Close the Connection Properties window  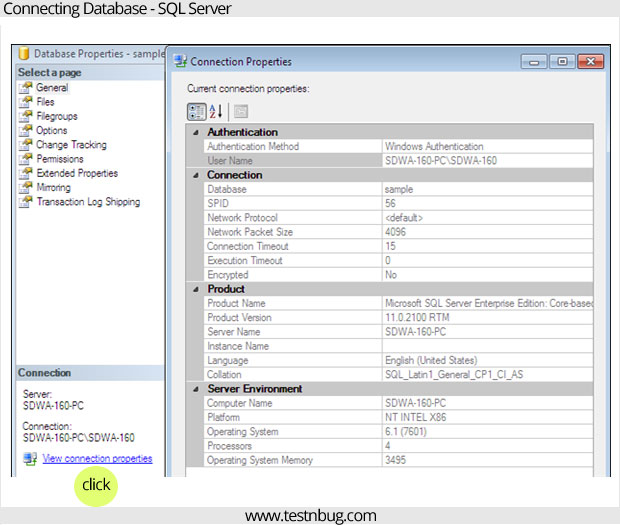(x=591, y=62)
